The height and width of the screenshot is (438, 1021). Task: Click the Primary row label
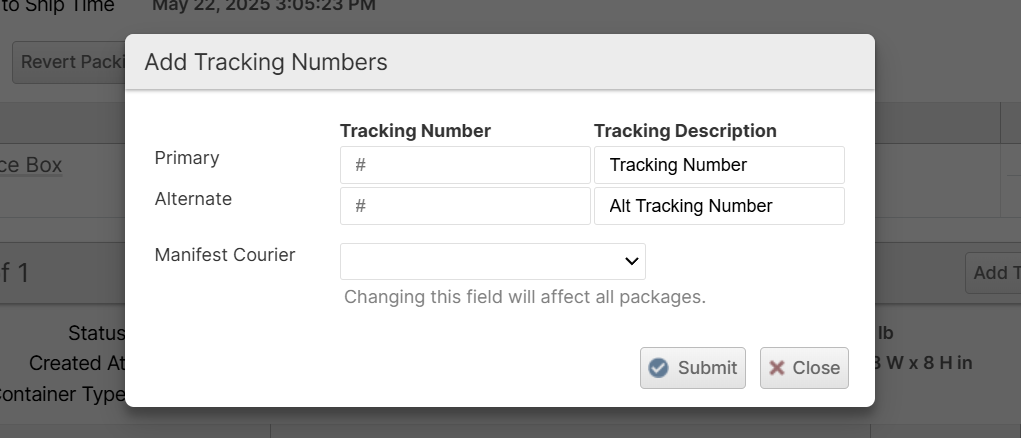coord(187,158)
